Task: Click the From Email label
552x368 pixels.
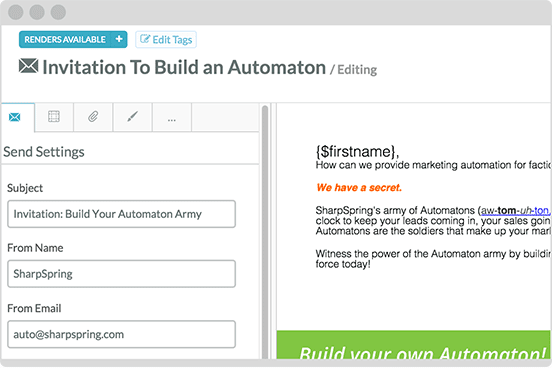Action: (x=34, y=308)
